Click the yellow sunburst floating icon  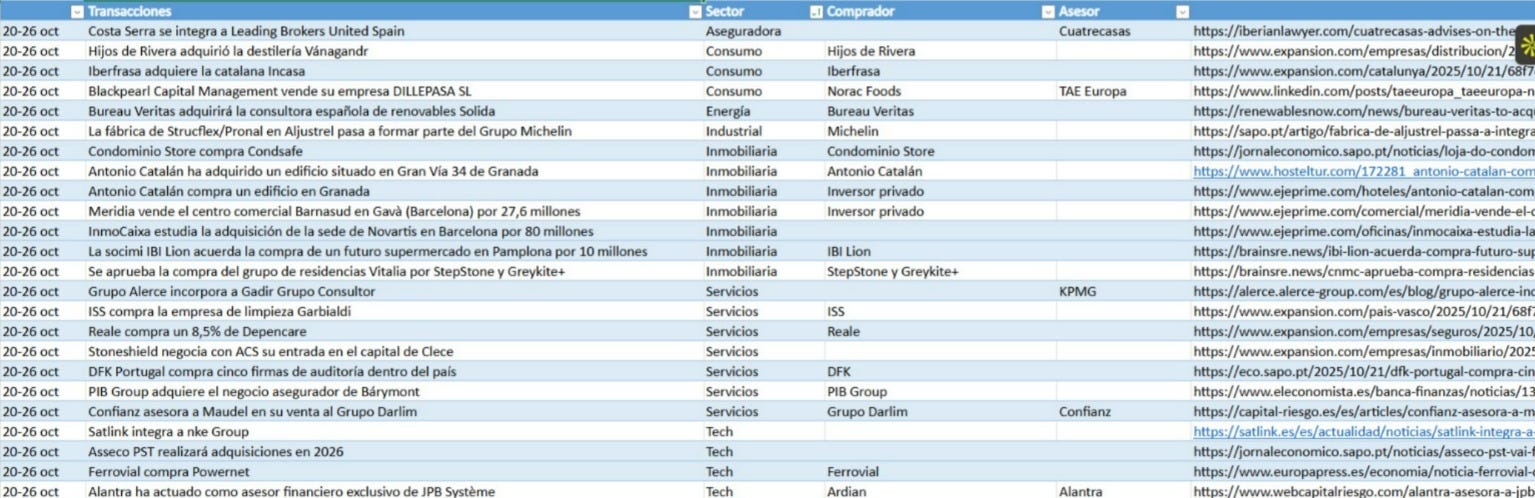pyautogui.click(x=1527, y=46)
